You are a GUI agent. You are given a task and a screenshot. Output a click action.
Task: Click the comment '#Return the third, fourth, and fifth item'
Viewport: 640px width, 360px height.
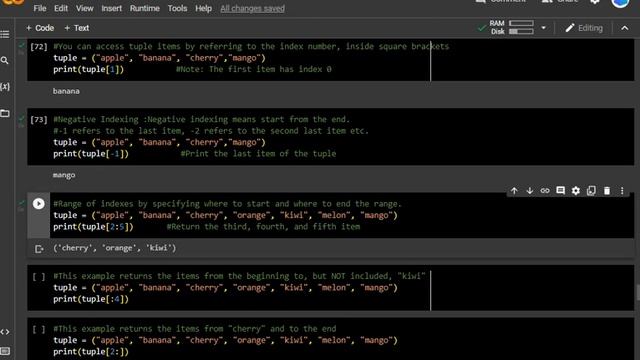point(264,227)
